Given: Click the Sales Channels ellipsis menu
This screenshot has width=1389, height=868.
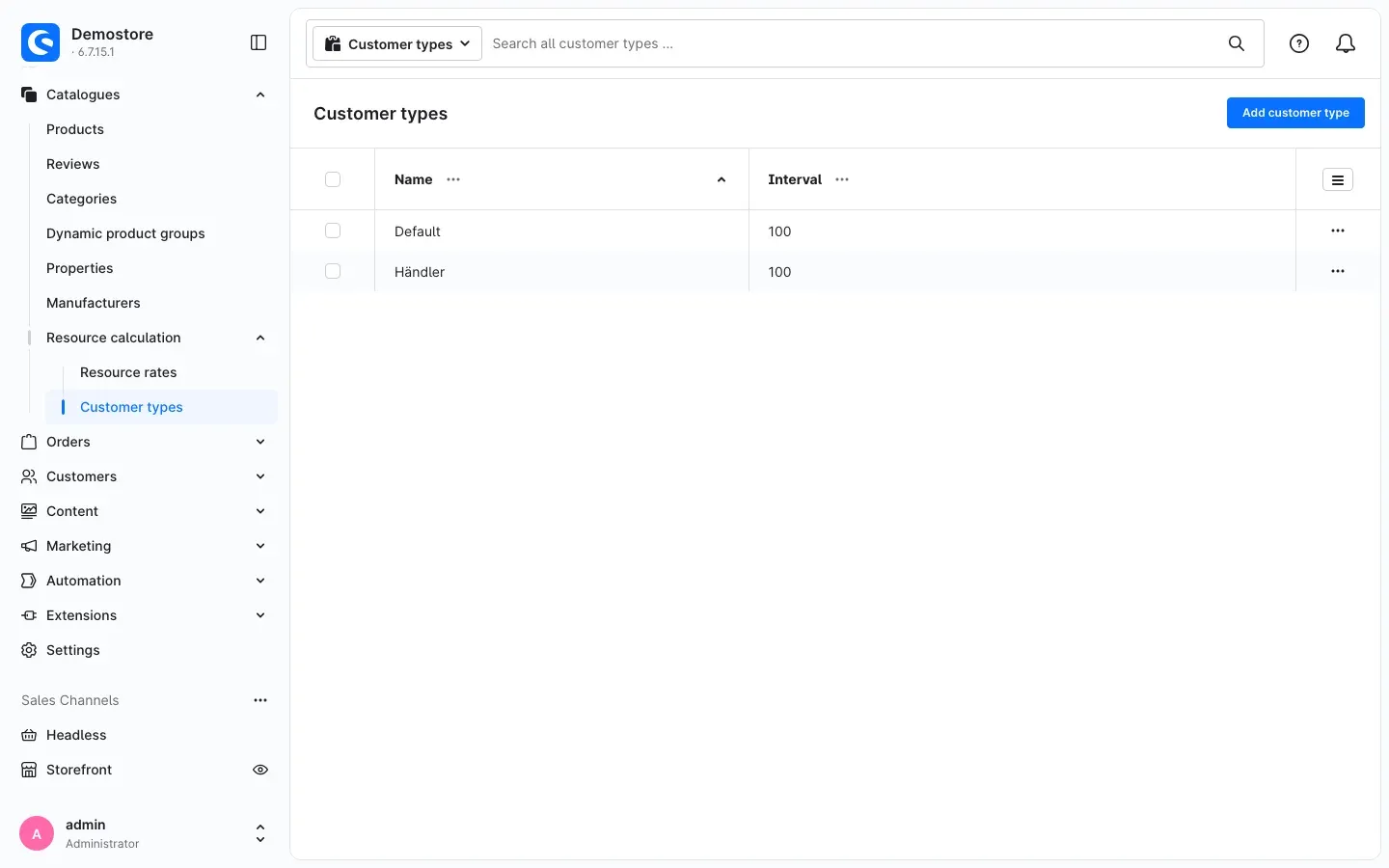Looking at the screenshot, I should pos(260,700).
